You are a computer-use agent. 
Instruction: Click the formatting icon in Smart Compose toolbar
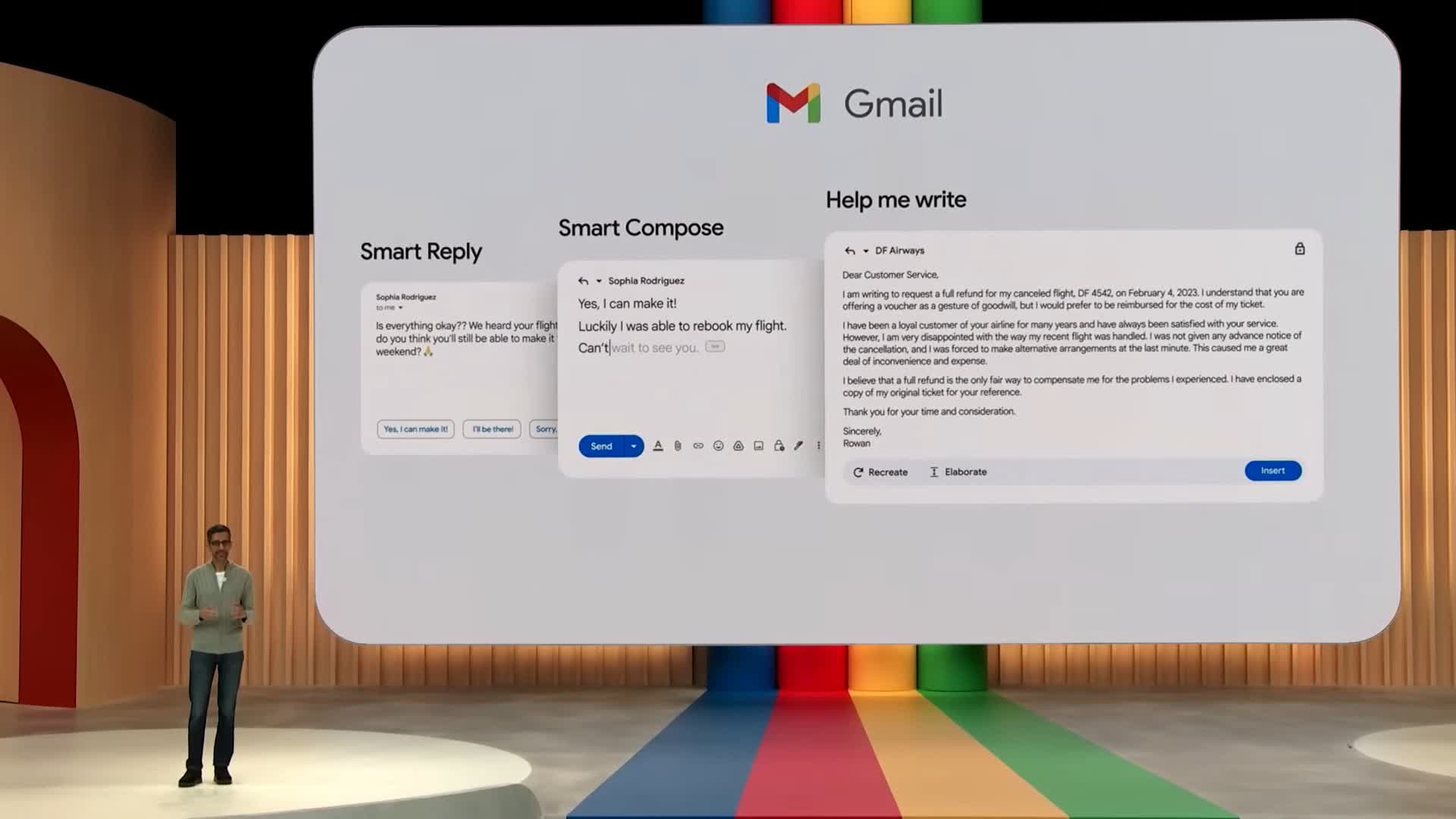coord(657,446)
